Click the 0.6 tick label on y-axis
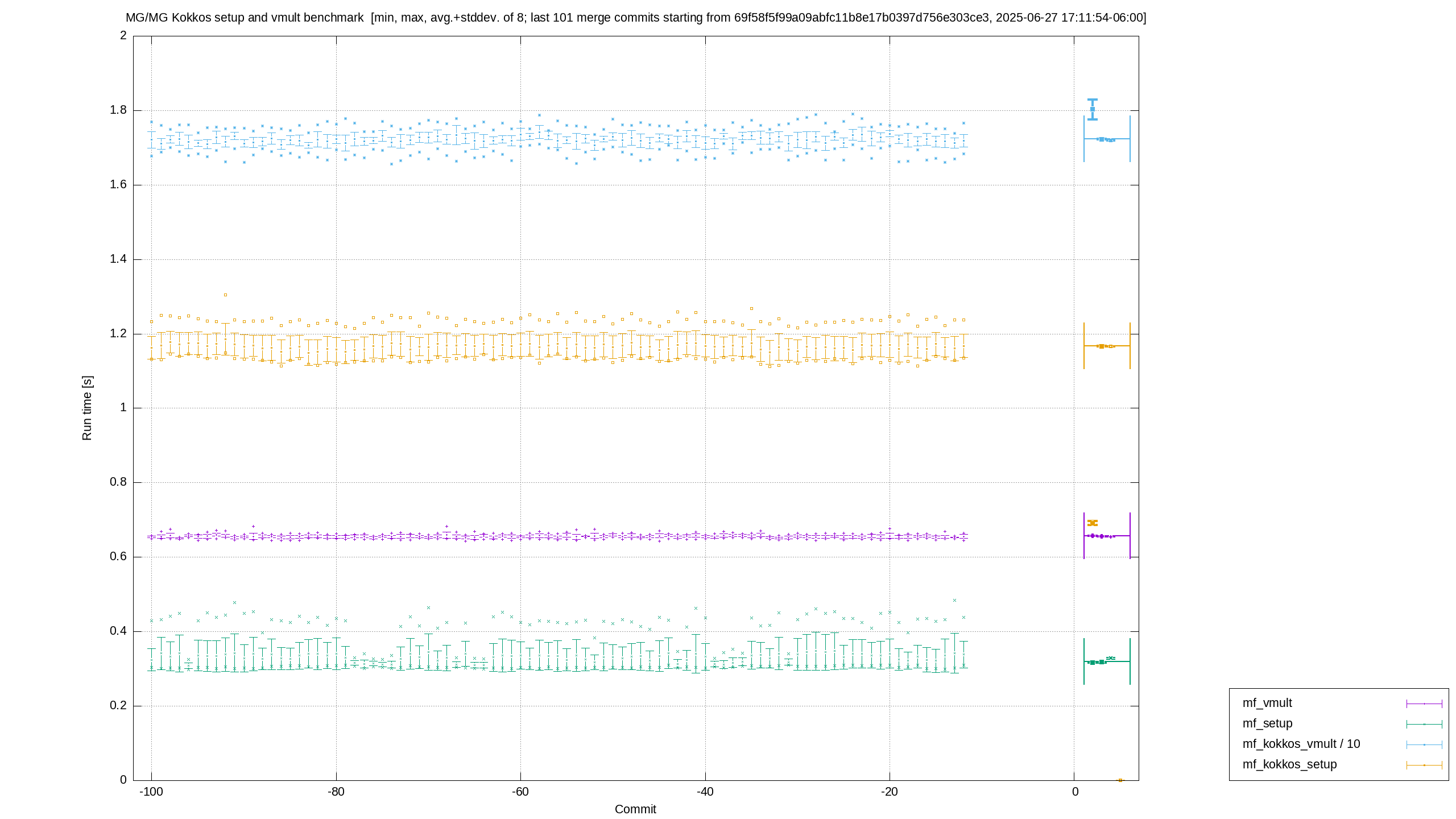Viewport: 1456px width, 819px height. [118, 557]
